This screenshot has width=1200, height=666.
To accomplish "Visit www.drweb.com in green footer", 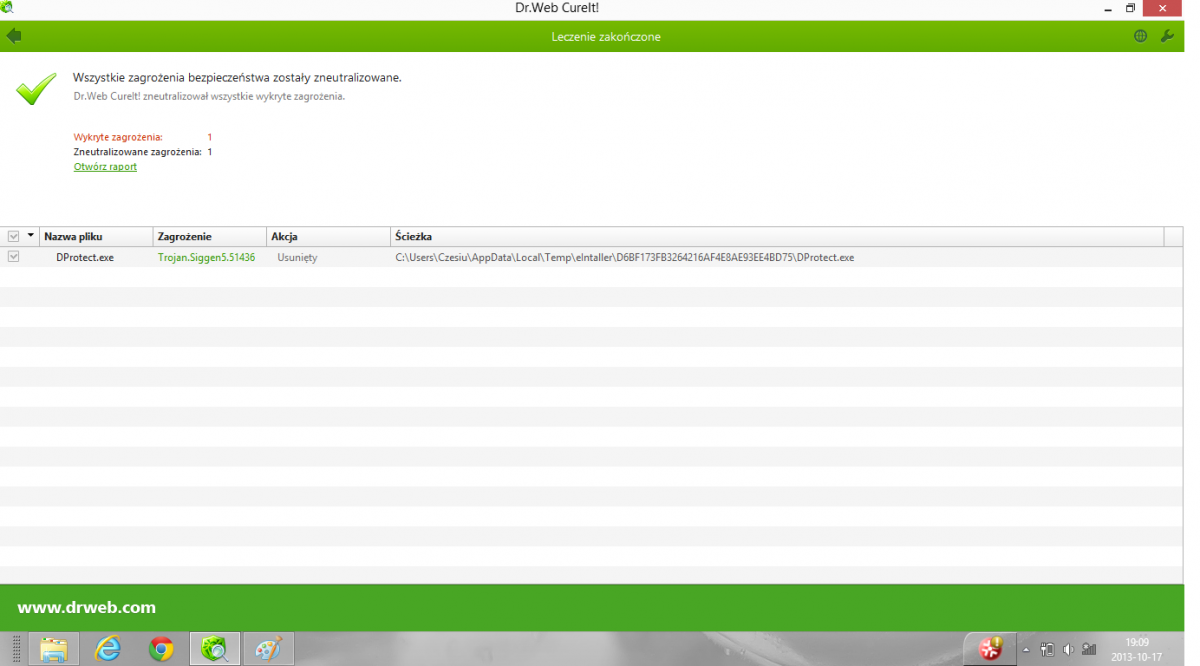I will [x=87, y=607].
